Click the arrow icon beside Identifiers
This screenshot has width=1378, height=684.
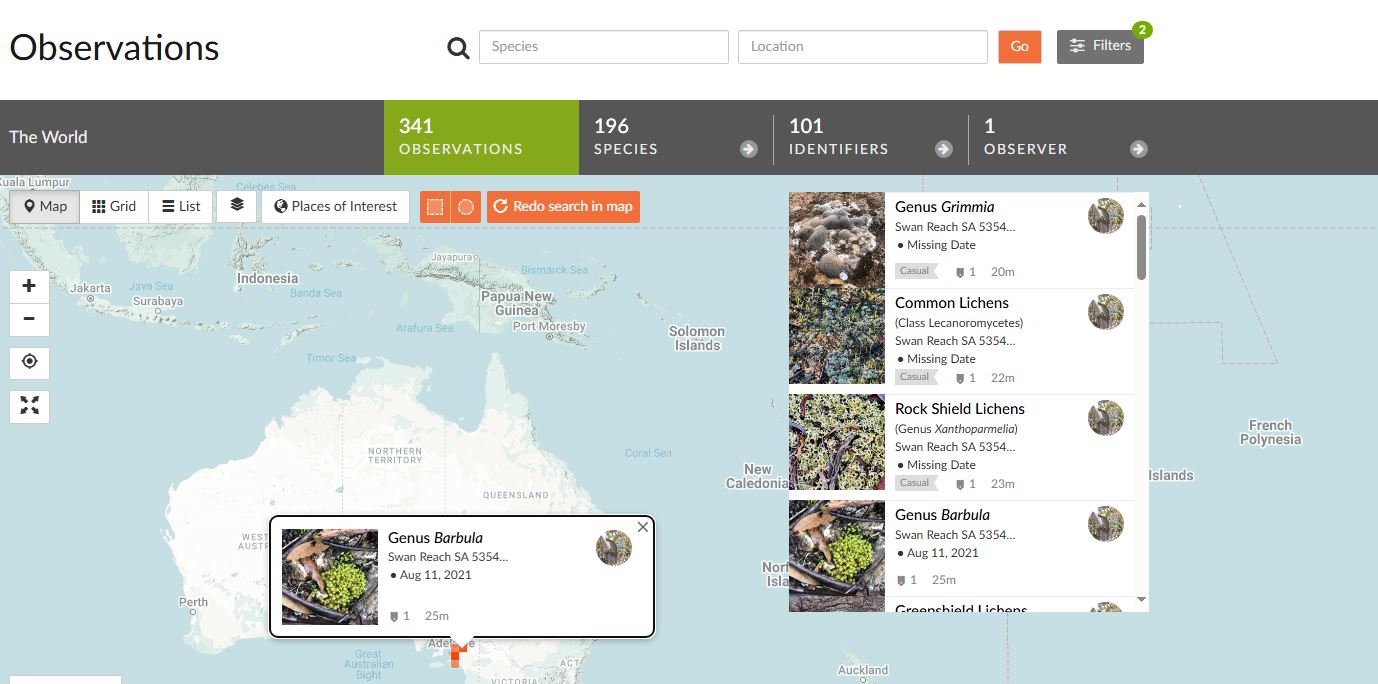944,149
